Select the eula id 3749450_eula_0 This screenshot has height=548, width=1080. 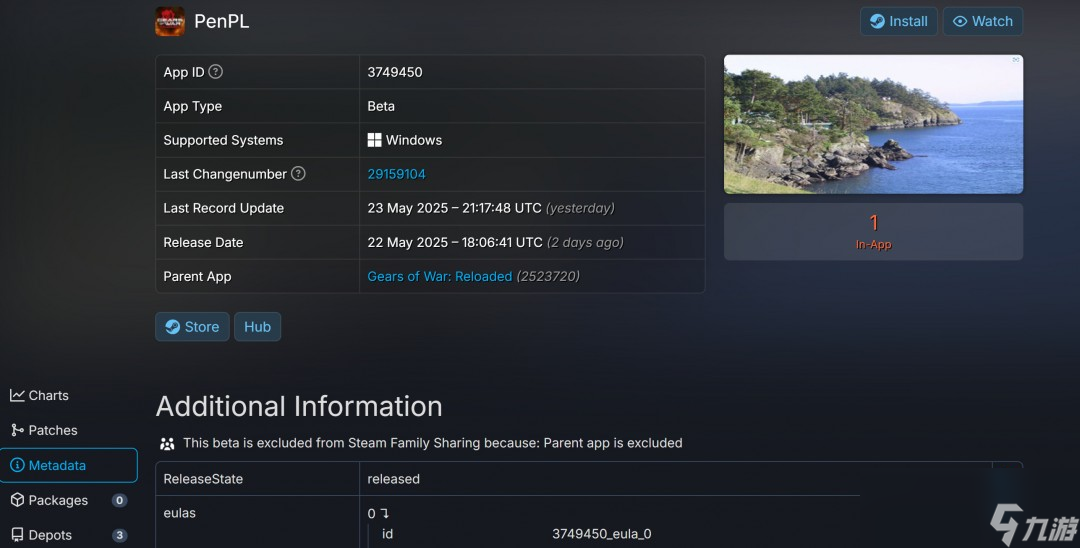pos(601,534)
